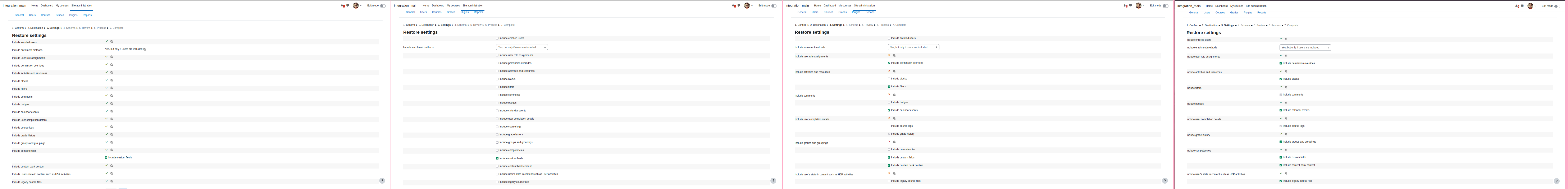Click integration_main site link in fourth pane

point(1189,6)
